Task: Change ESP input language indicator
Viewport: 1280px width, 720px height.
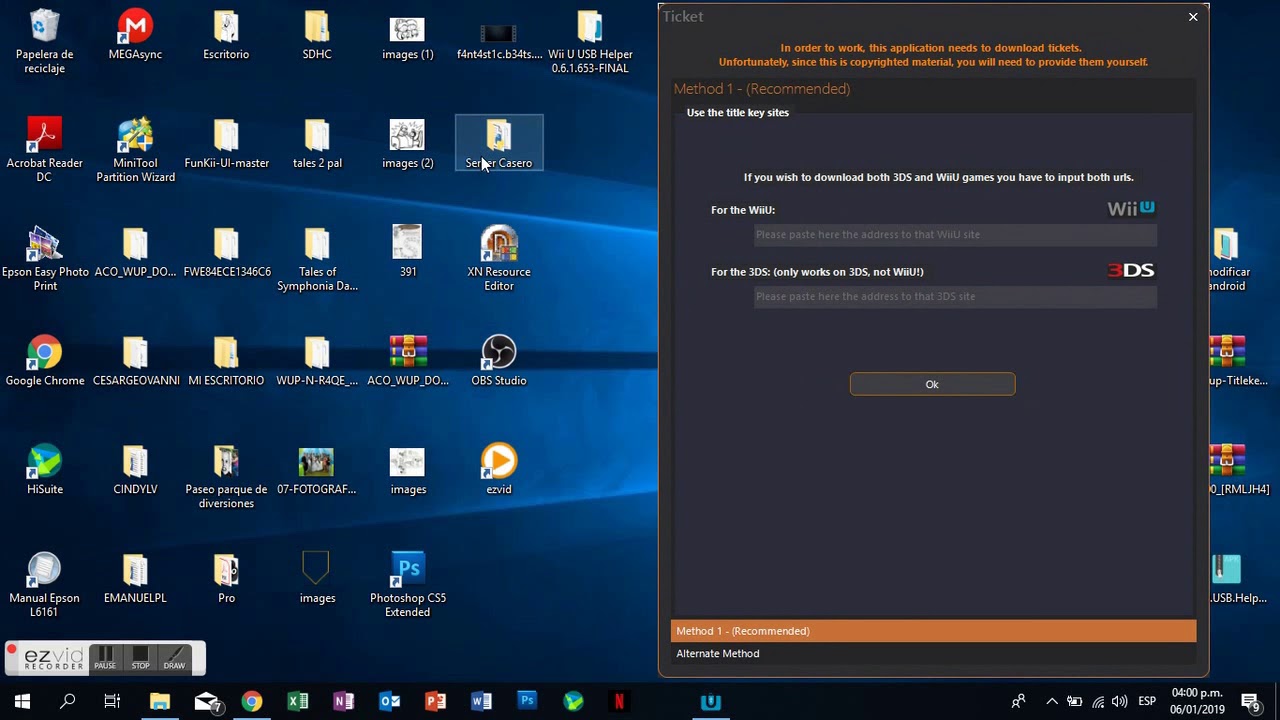Action: (1147, 702)
